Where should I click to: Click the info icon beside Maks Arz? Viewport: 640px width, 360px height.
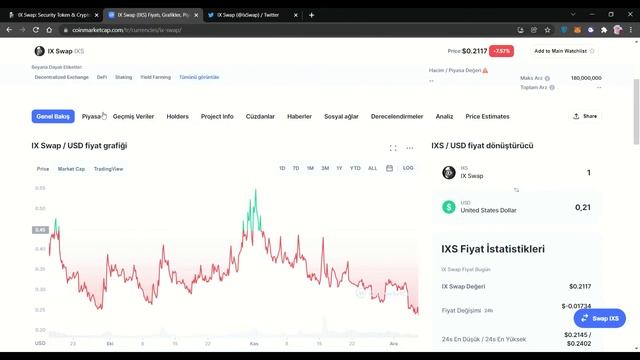coord(547,78)
